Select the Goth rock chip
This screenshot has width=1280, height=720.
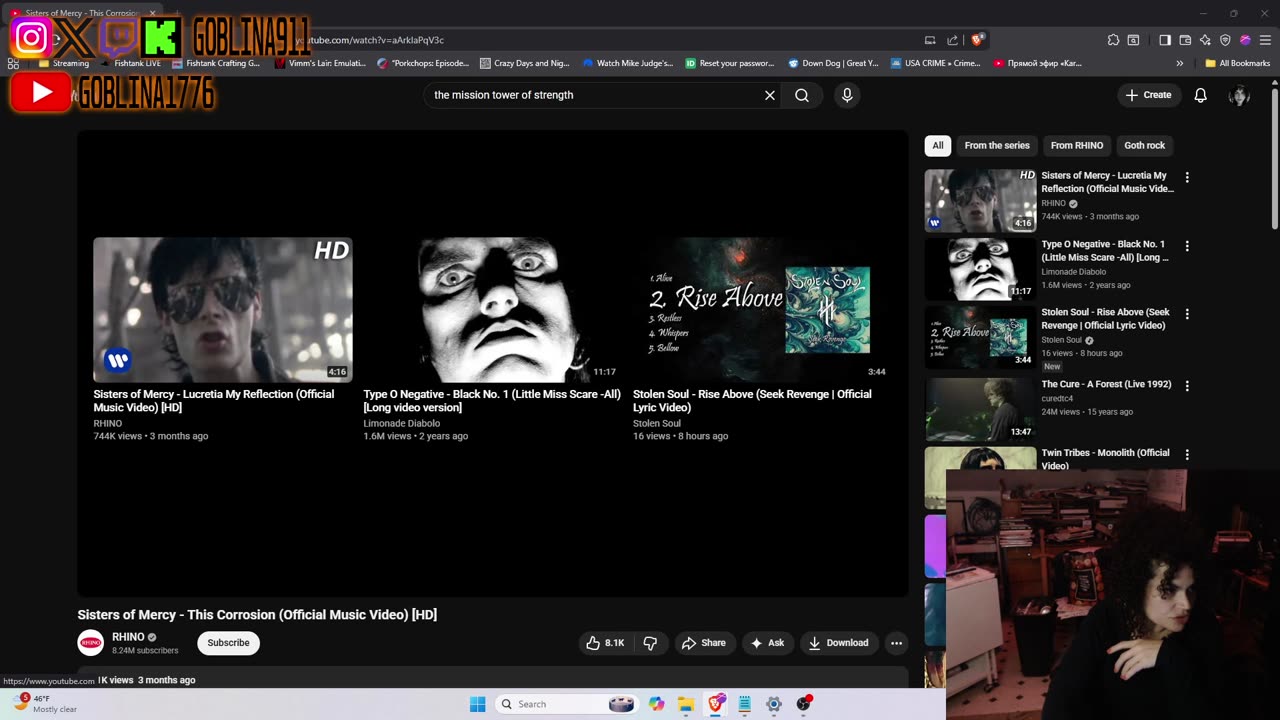coord(1144,145)
